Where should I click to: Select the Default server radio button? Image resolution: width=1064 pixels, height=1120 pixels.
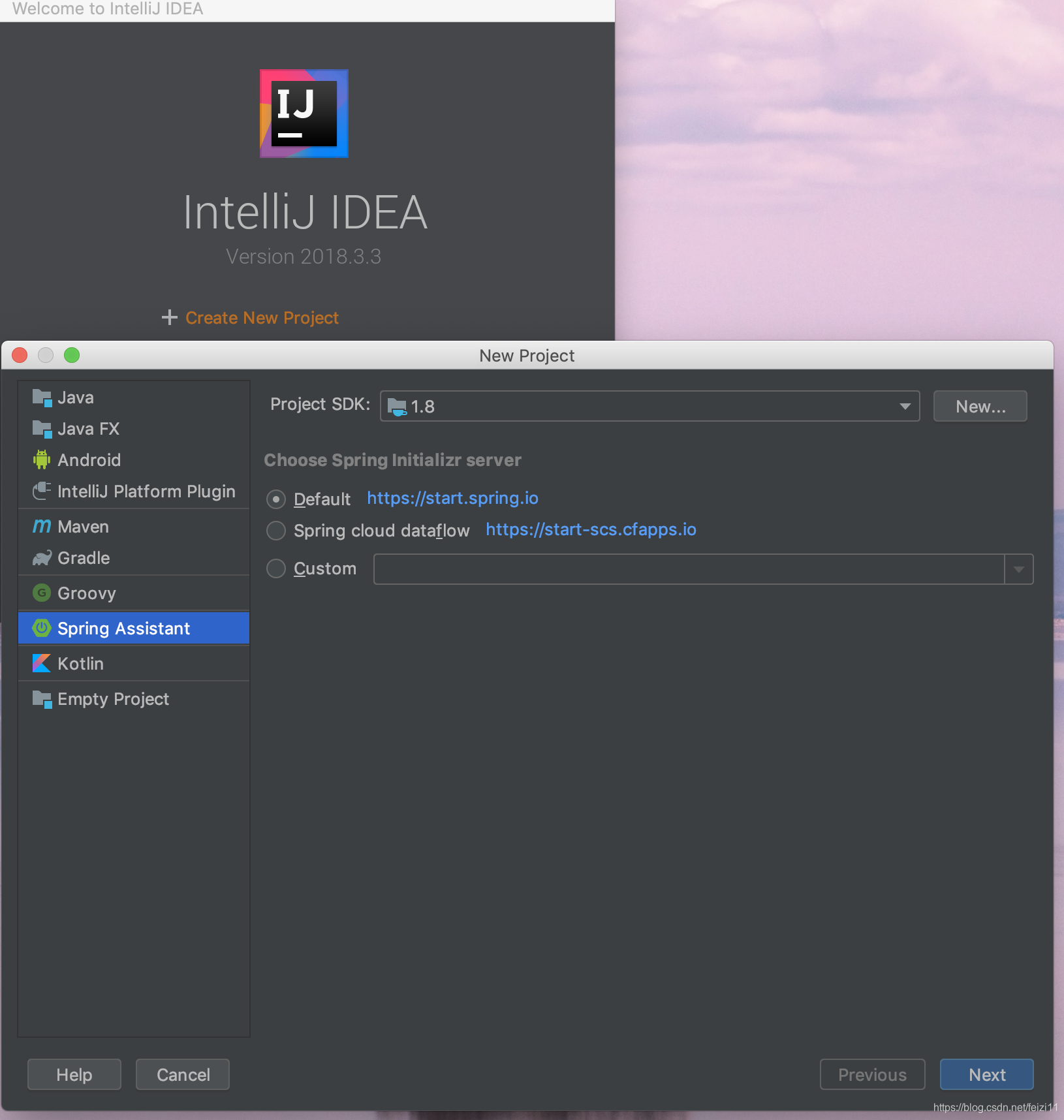point(276,499)
